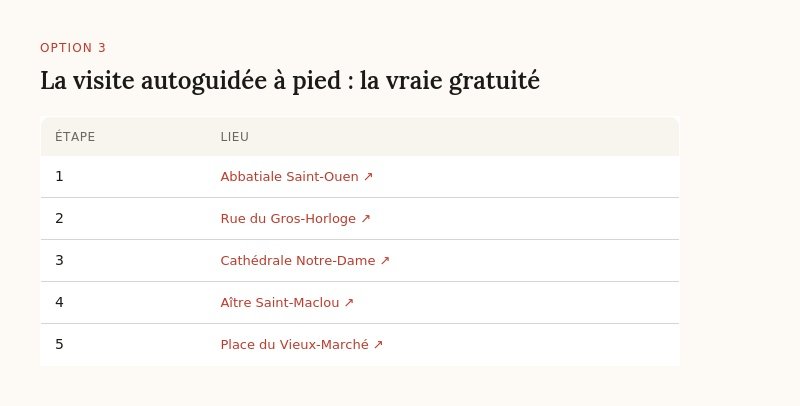Click the OPTION 3 label
This screenshot has height=406, width=800.
(x=73, y=48)
